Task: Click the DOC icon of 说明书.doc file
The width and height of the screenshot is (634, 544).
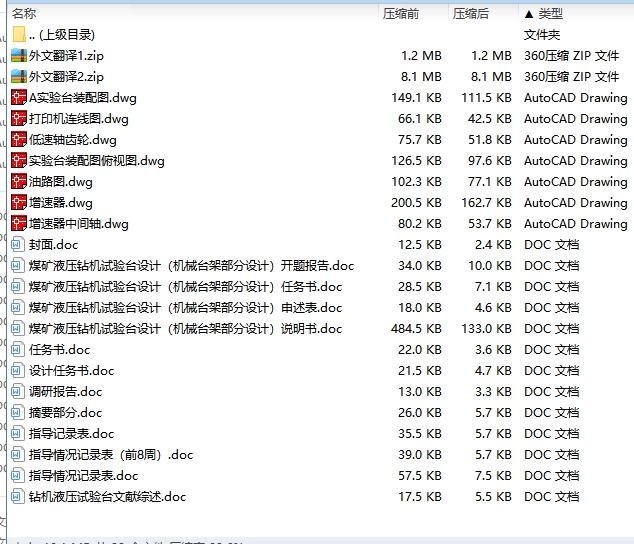Action: click(17, 329)
